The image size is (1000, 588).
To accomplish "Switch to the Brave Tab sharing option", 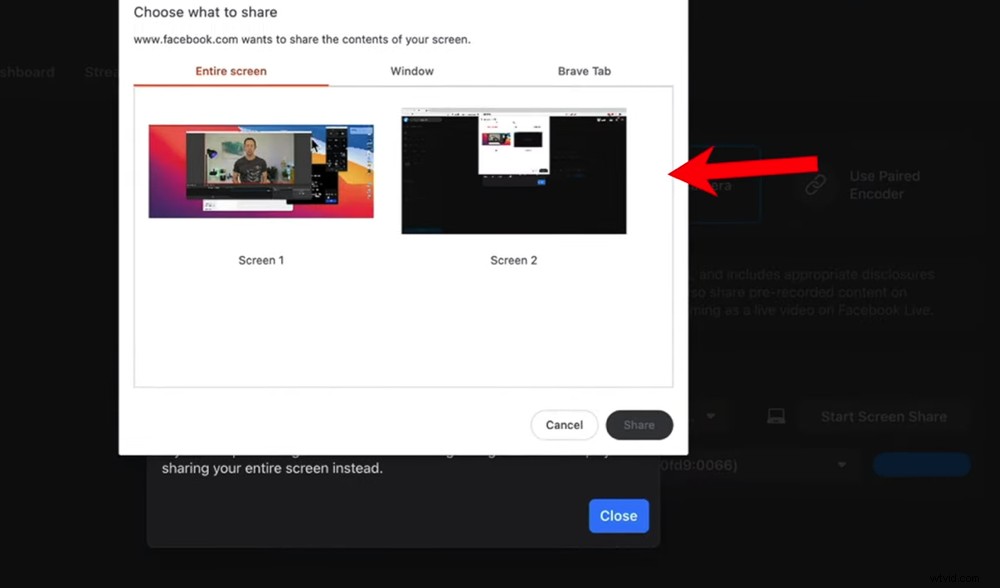I will click(x=583, y=71).
